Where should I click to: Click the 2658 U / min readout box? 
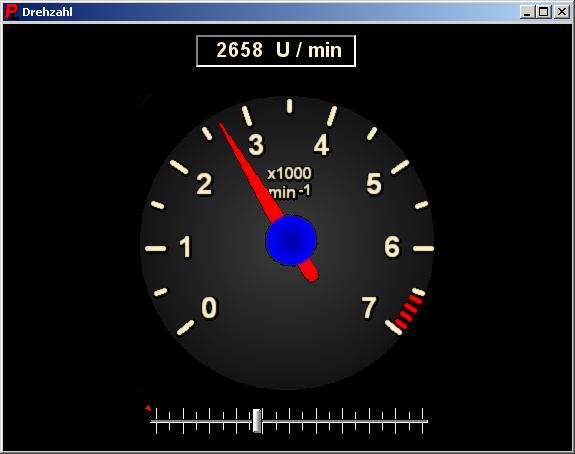pyautogui.click(x=276, y=51)
